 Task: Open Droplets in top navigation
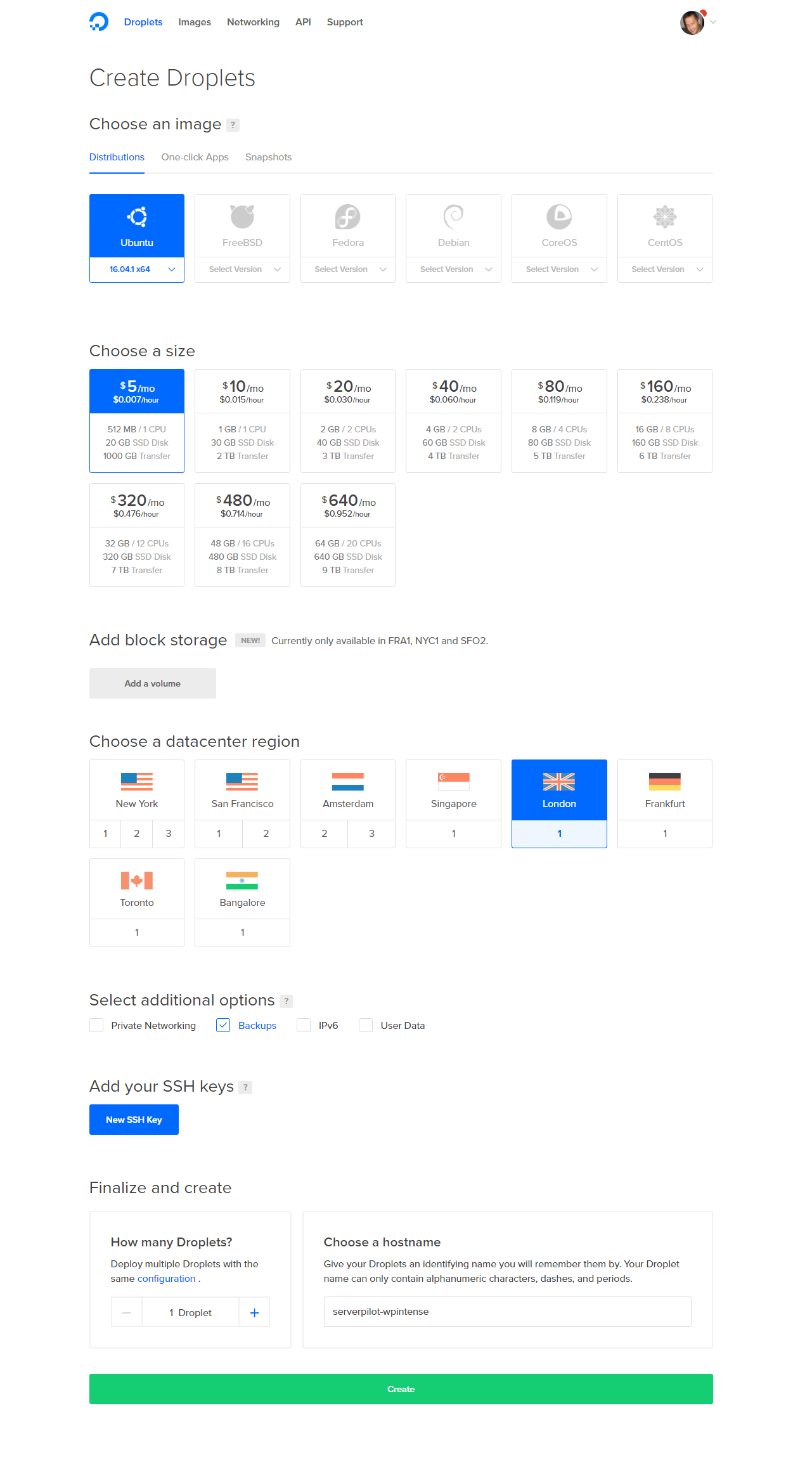[143, 22]
